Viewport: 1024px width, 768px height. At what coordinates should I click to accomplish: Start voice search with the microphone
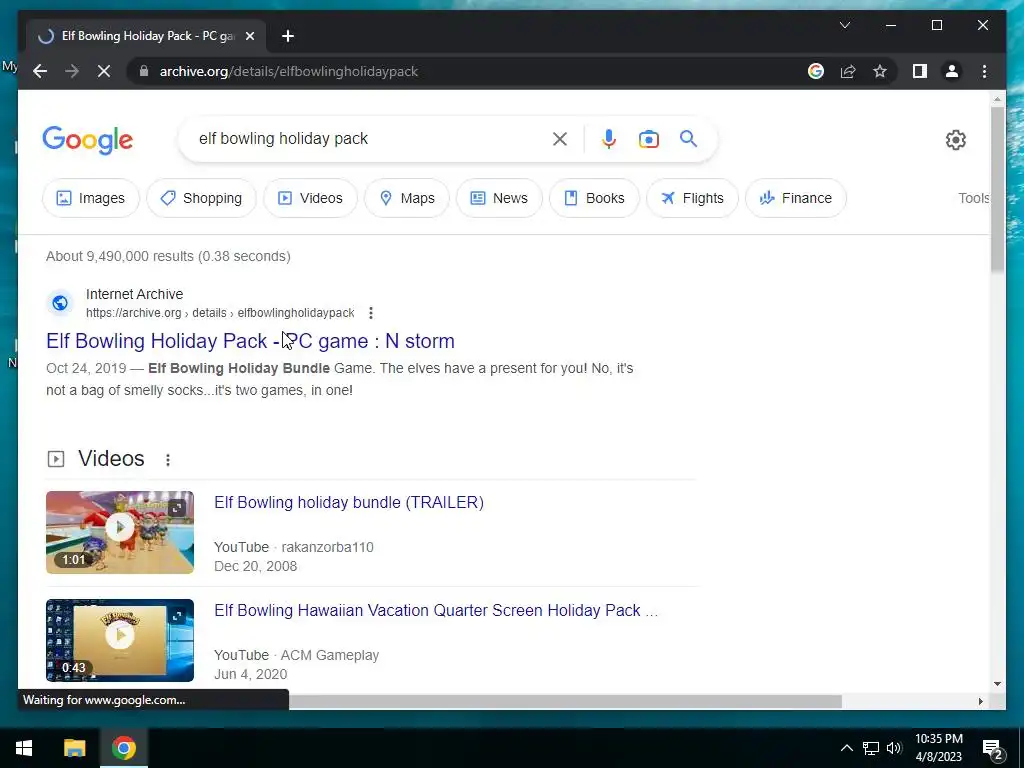click(x=609, y=138)
